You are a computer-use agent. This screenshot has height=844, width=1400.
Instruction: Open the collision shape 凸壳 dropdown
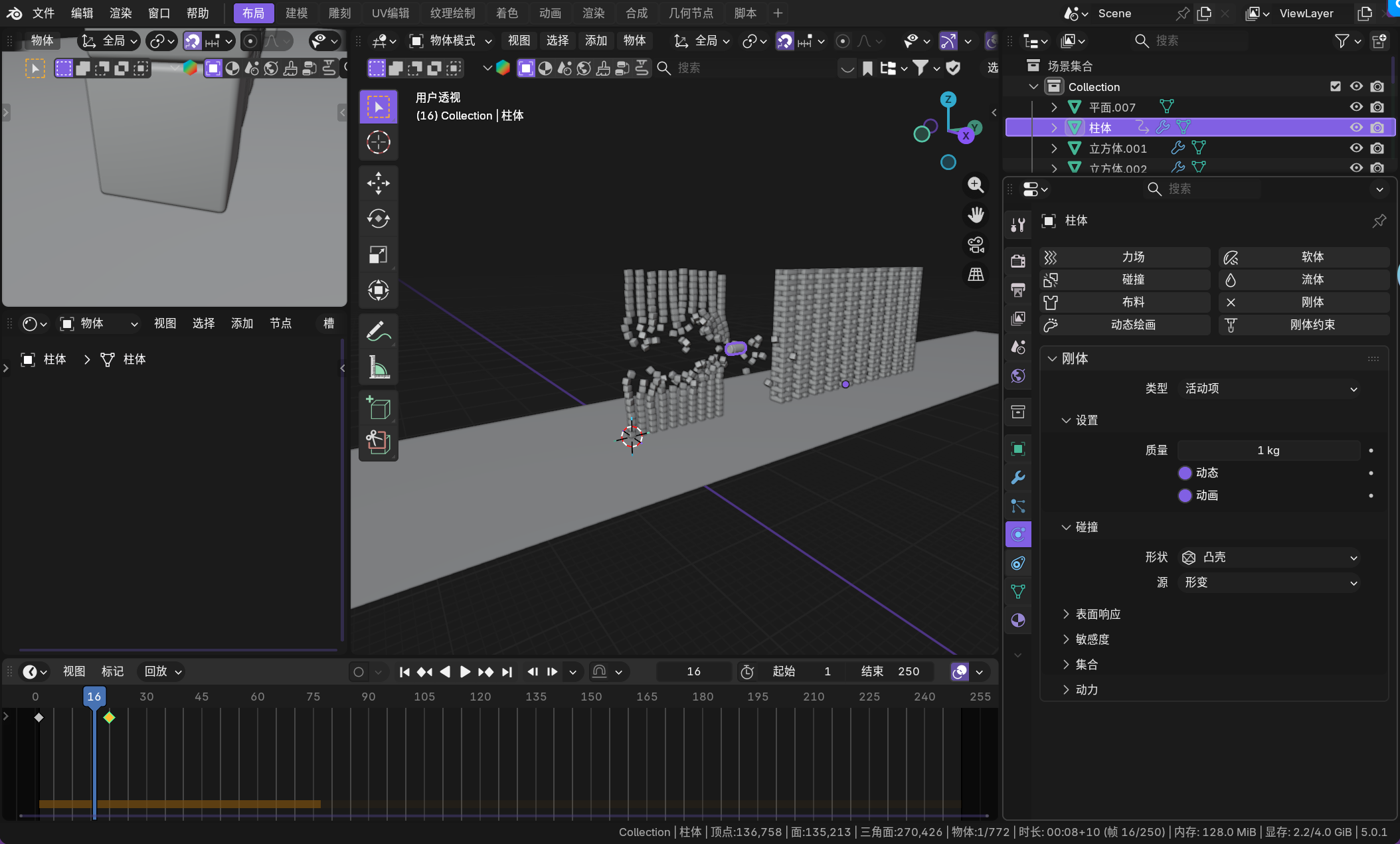coord(1270,557)
